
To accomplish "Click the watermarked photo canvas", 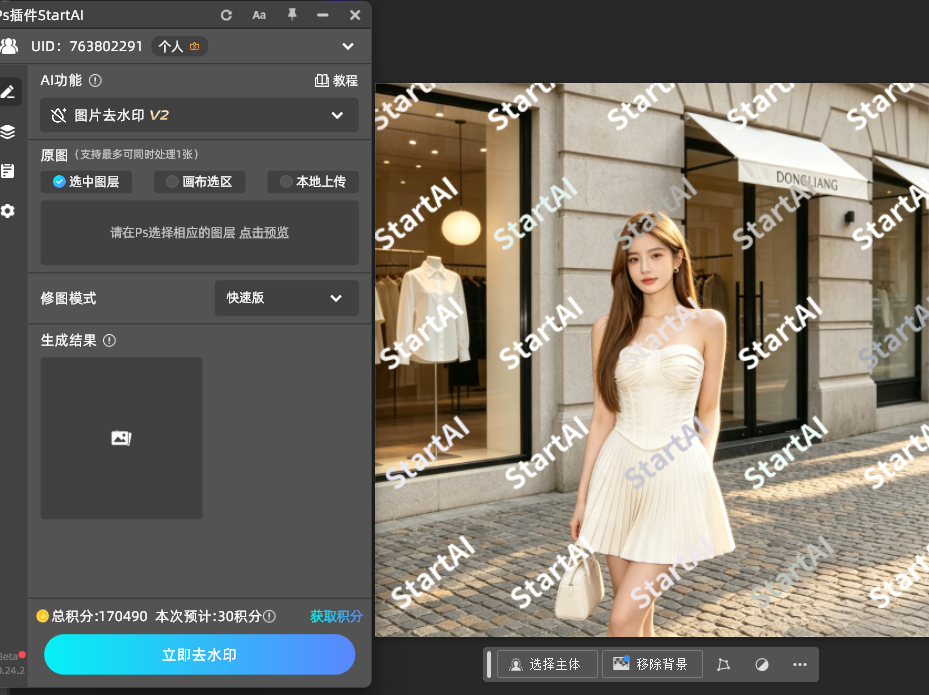I will [x=652, y=360].
